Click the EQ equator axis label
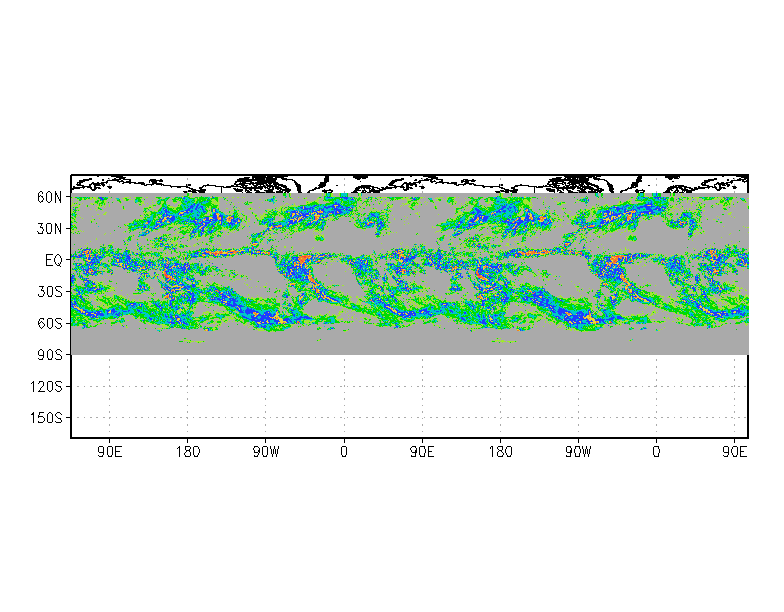This screenshot has height=612, width=784. point(54,260)
